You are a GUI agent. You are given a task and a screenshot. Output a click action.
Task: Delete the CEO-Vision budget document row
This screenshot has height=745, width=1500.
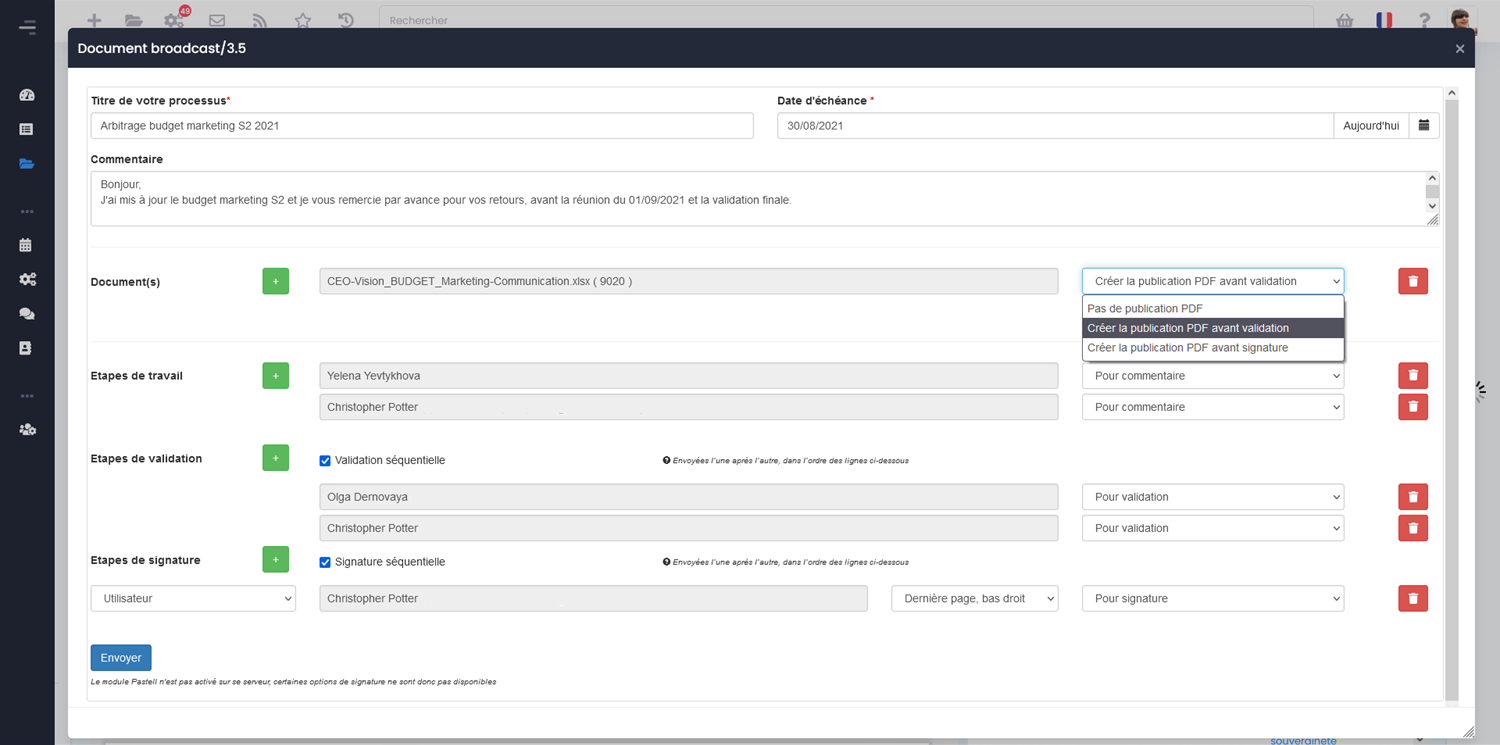pos(1412,281)
